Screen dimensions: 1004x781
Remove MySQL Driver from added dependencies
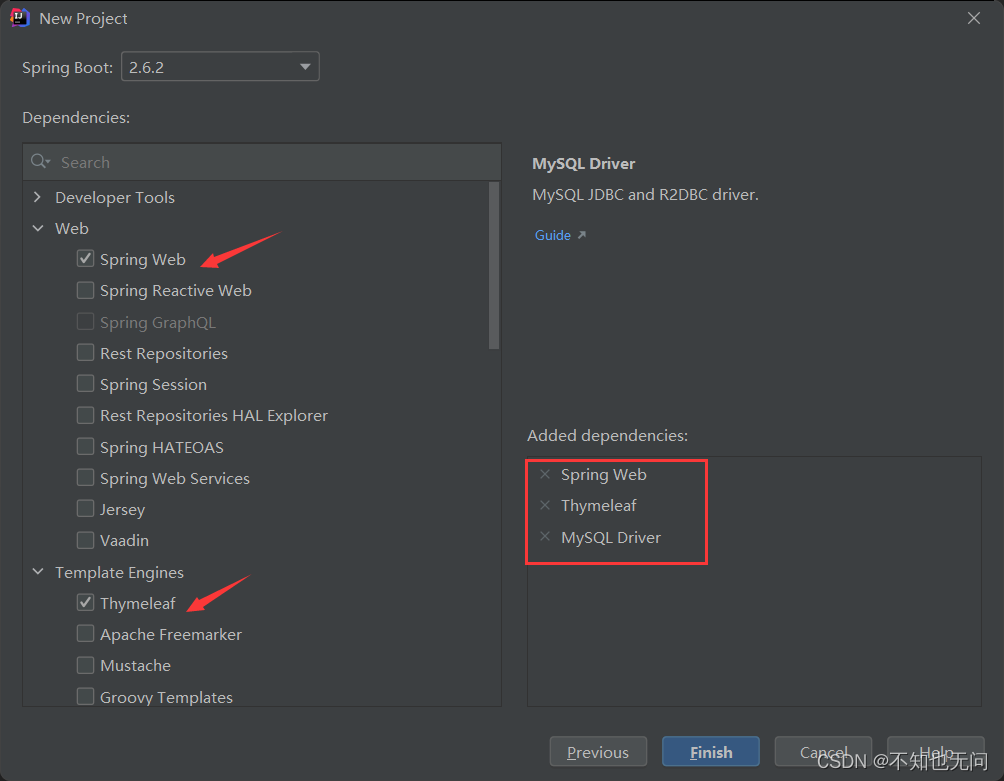tap(545, 536)
